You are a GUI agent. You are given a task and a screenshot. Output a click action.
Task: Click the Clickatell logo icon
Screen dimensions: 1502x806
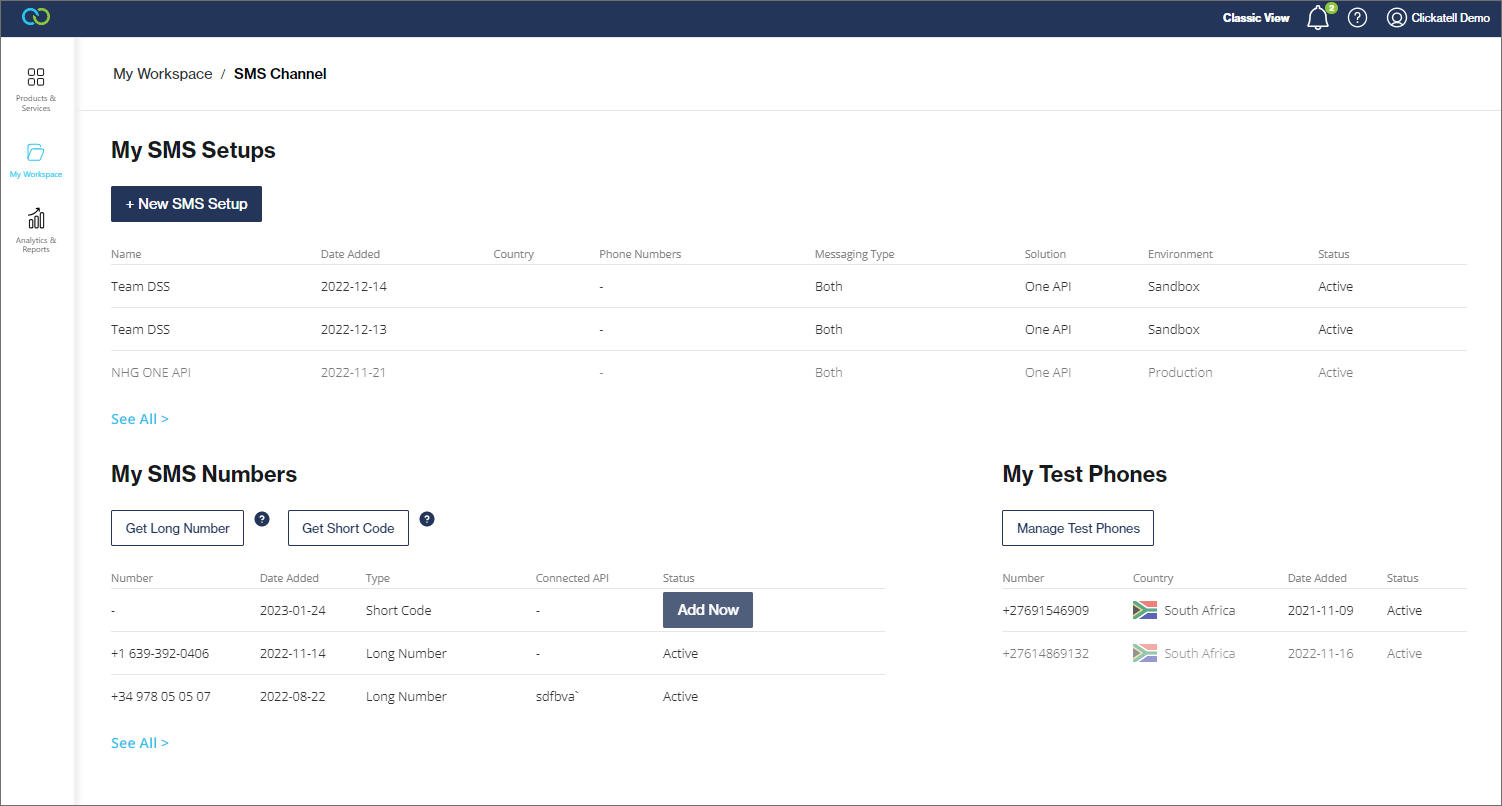36,17
